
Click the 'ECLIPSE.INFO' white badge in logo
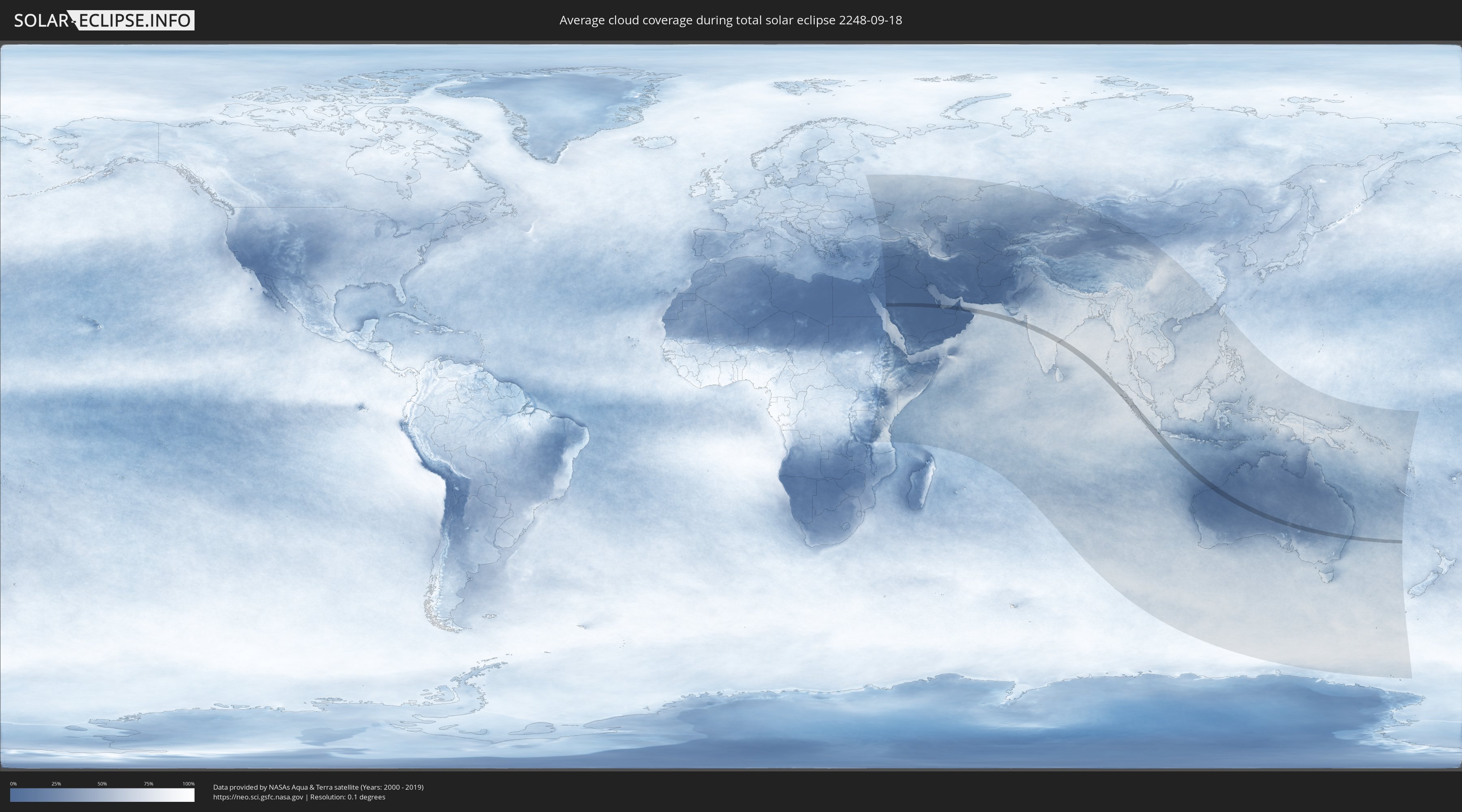(x=135, y=20)
